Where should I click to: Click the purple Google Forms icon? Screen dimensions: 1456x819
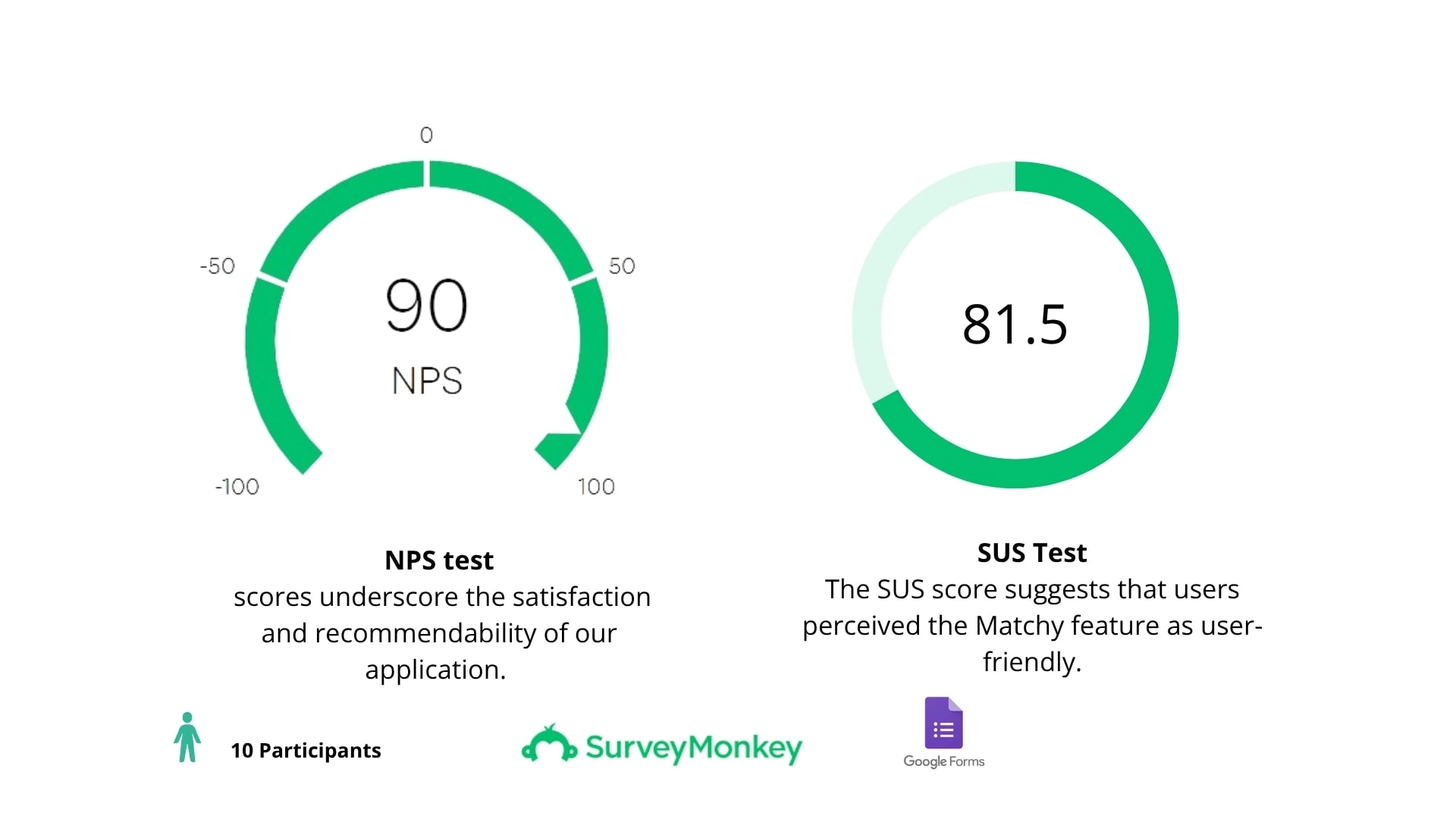click(x=943, y=723)
